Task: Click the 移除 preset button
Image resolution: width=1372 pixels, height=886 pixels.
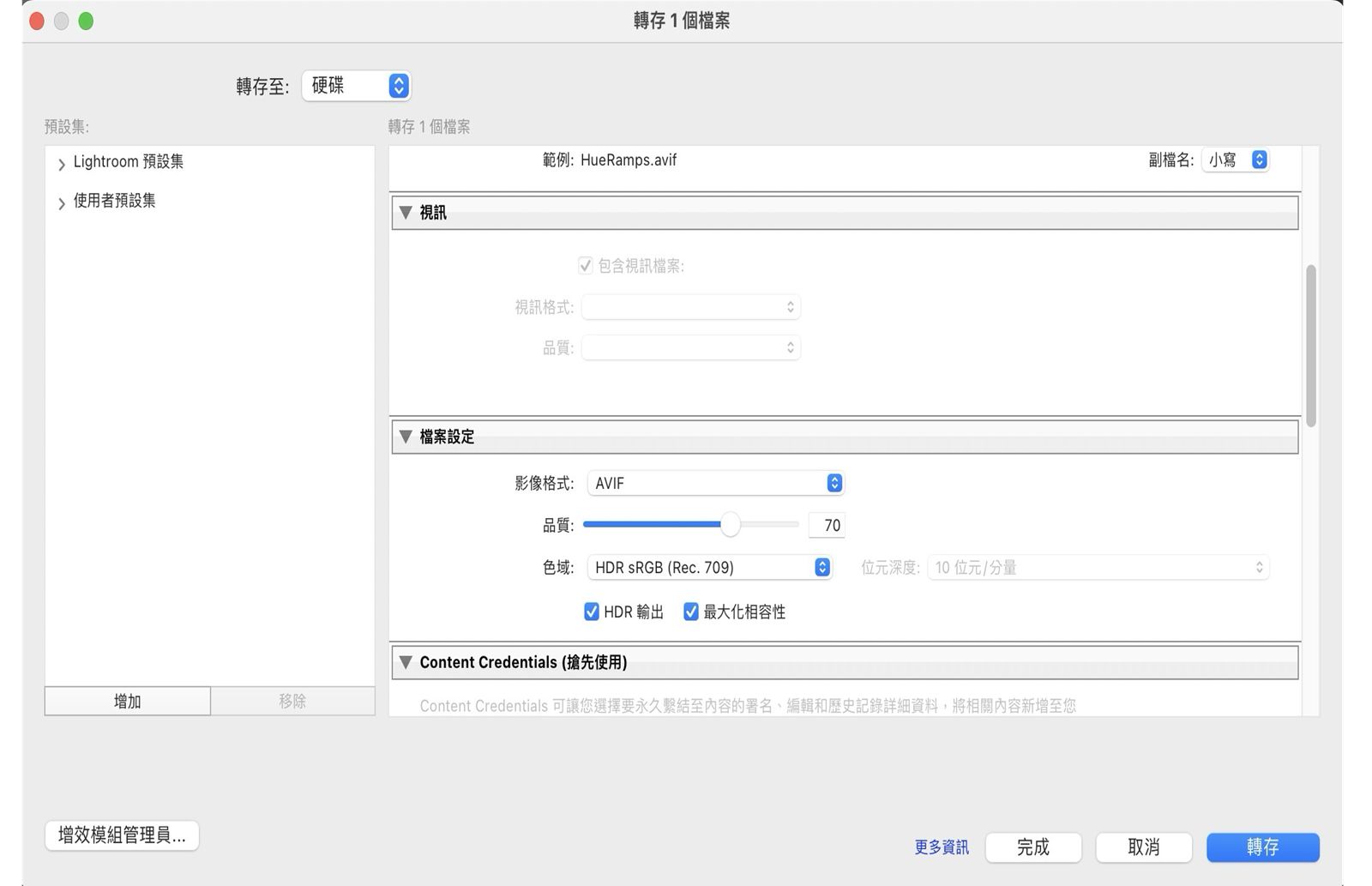Action: coord(292,701)
